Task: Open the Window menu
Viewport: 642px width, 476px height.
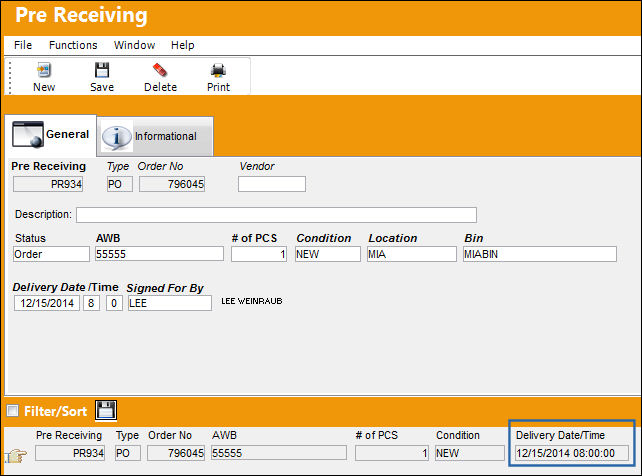Action: 134,45
